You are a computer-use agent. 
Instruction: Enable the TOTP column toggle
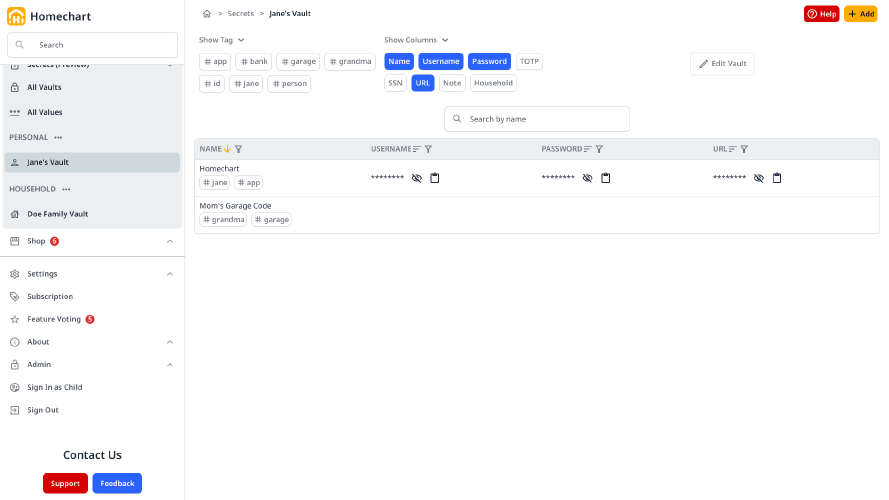(x=529, y=61)
